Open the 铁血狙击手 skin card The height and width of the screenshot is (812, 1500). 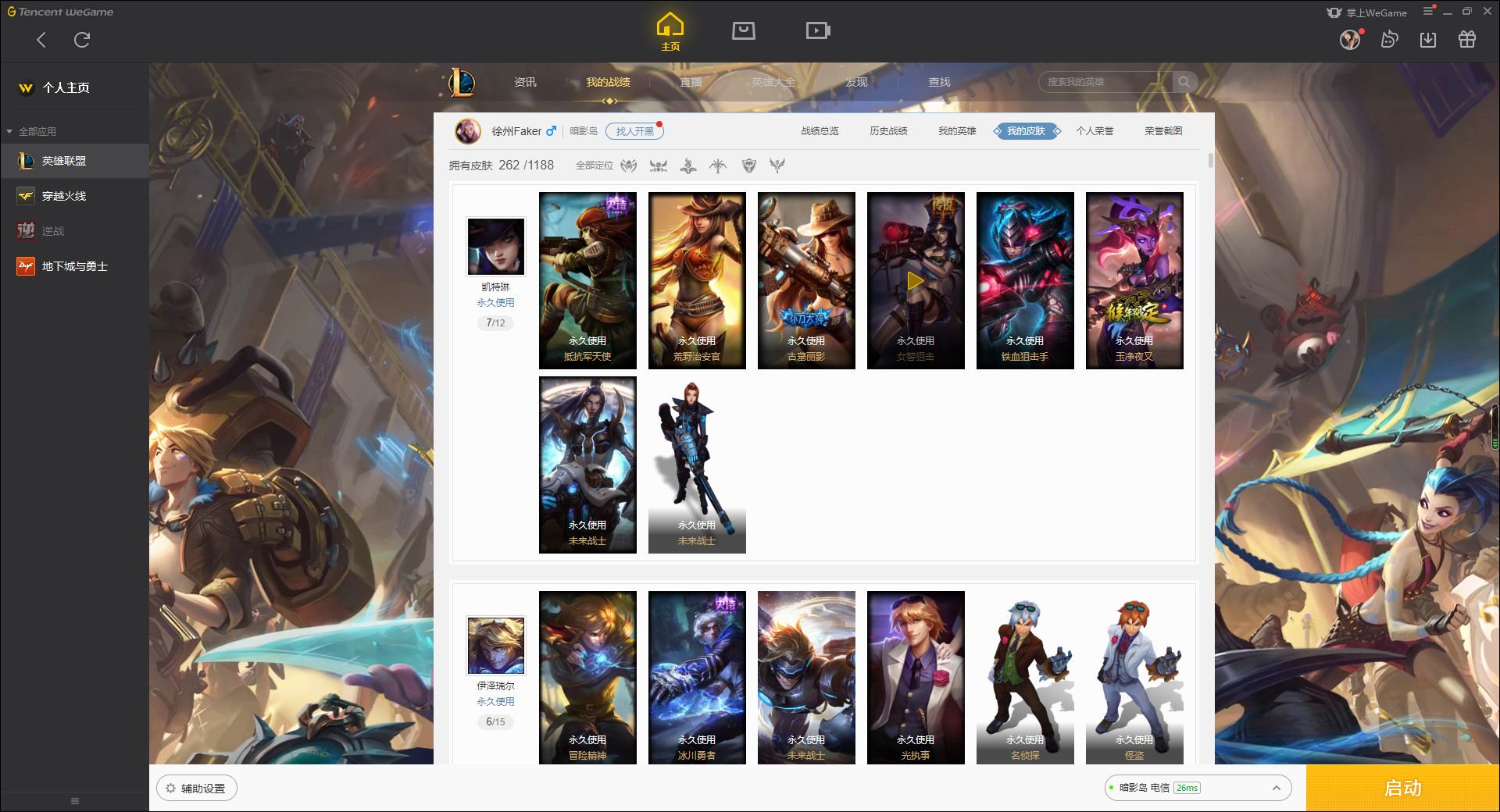(x=1025, y=280)
